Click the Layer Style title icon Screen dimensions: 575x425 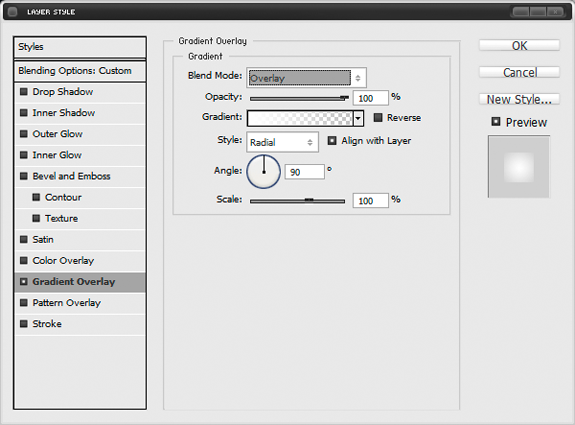point(12,12)
